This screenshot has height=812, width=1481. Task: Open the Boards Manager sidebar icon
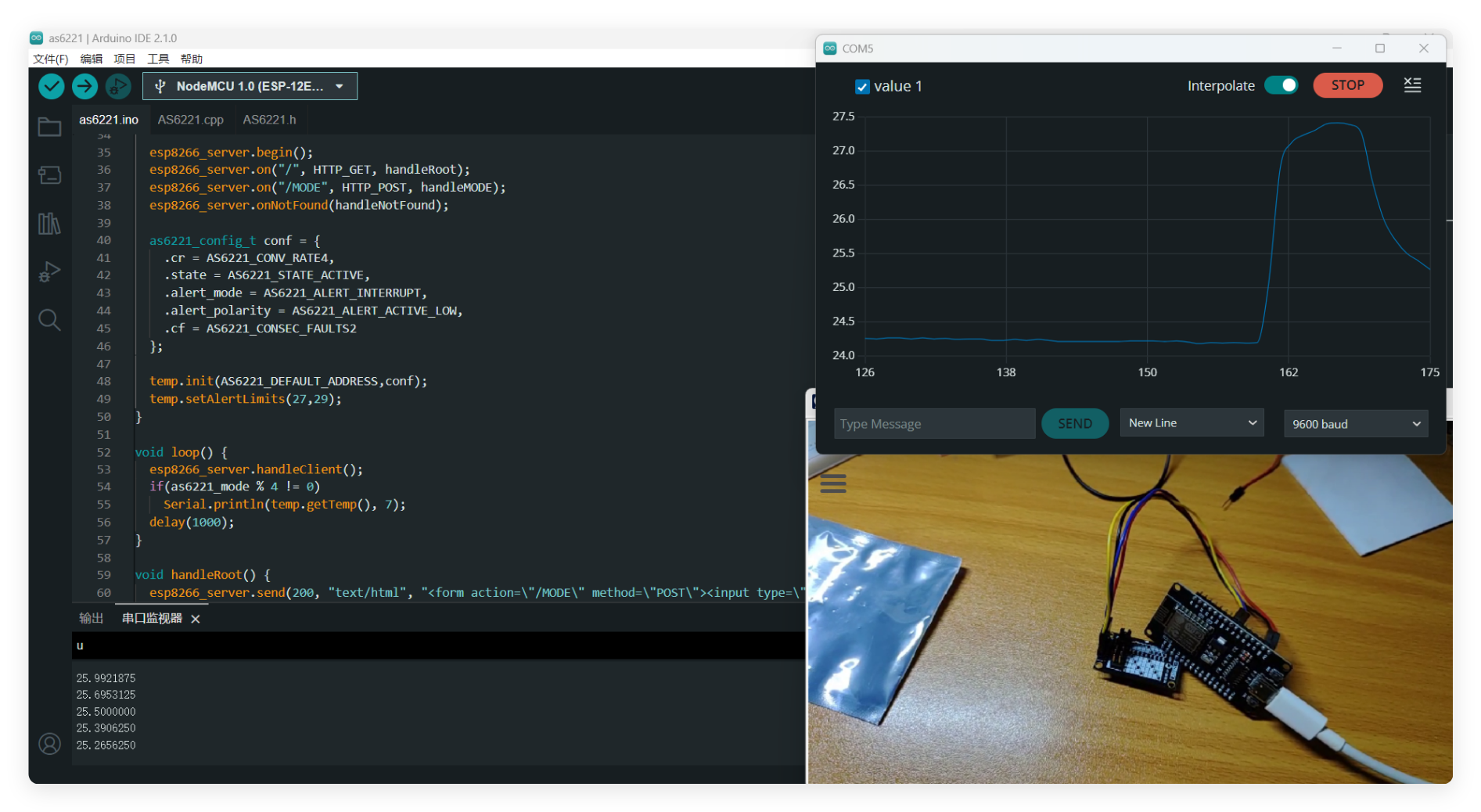pos(49,175)
